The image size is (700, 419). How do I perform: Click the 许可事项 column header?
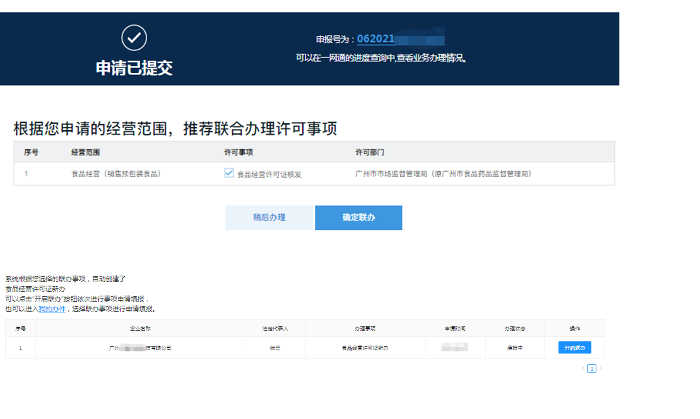tap(237, 152)
